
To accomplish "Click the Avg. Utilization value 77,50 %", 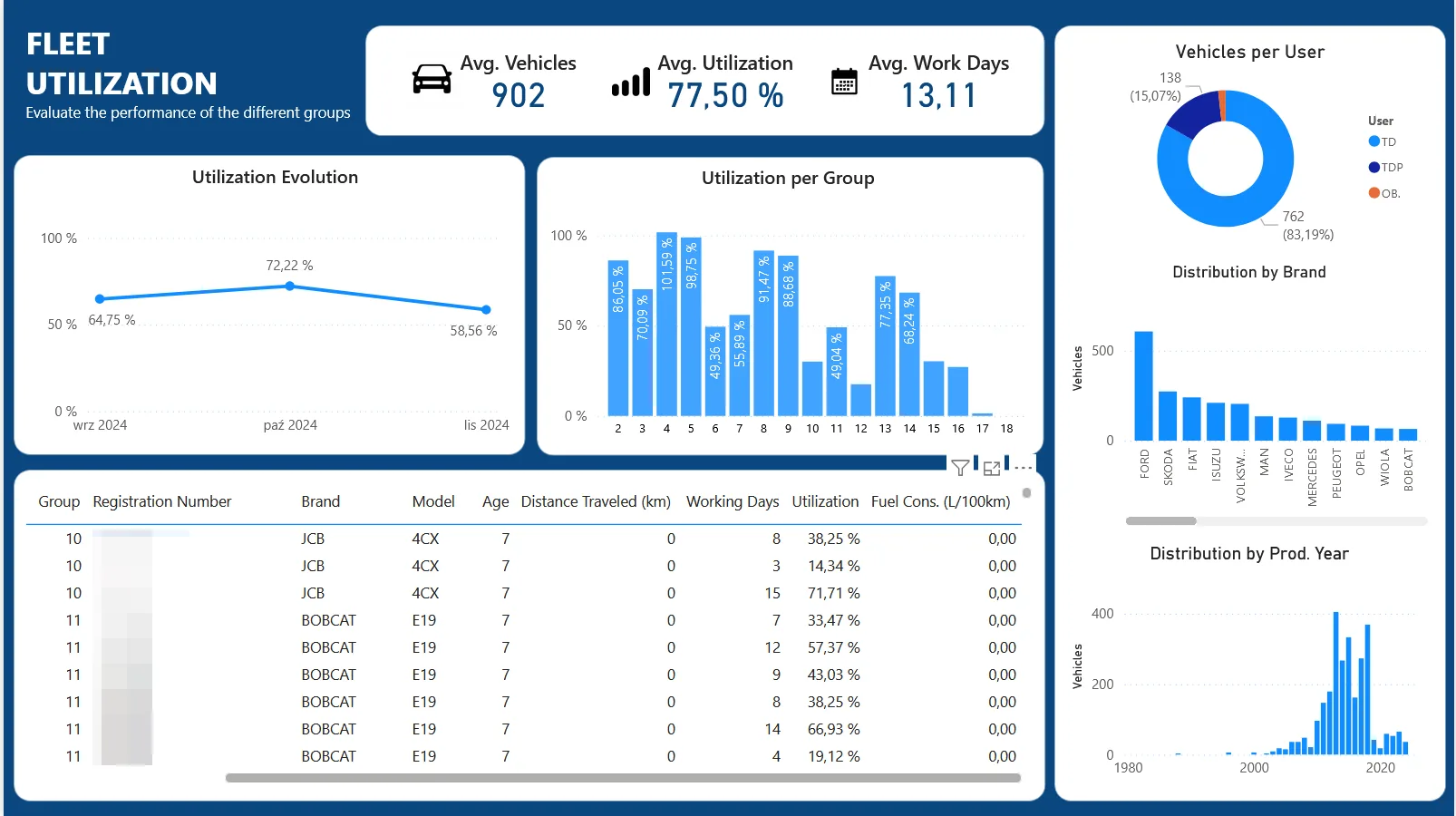I will pos(725,95).
